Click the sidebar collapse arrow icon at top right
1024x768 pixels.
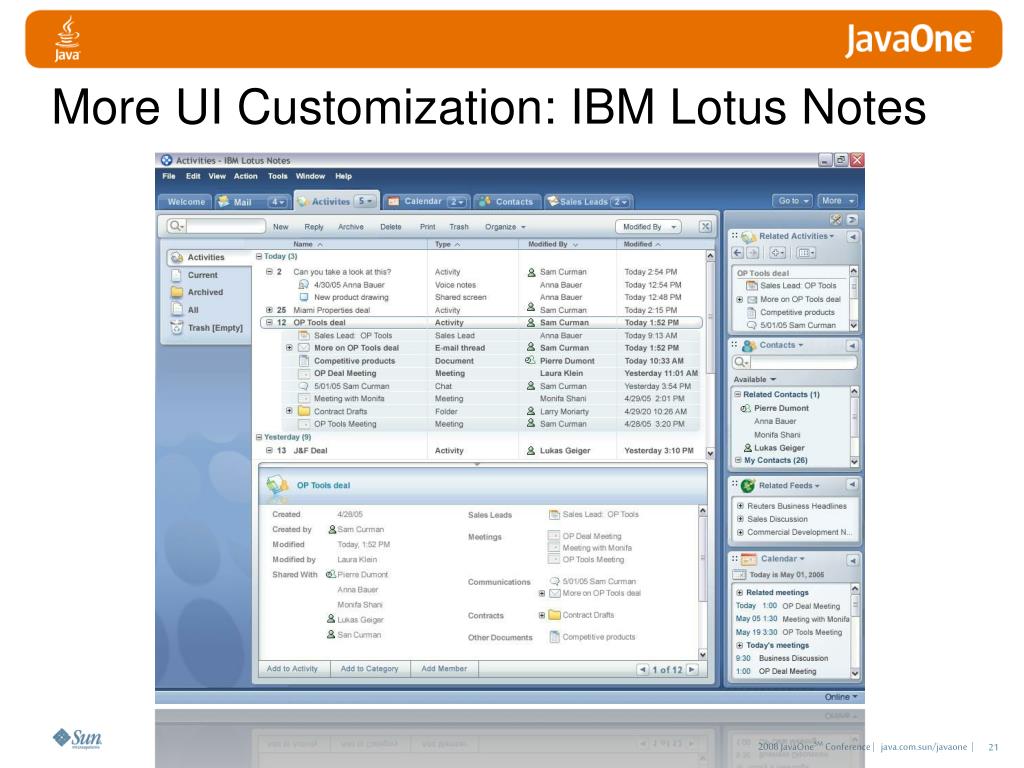(852, 219)
